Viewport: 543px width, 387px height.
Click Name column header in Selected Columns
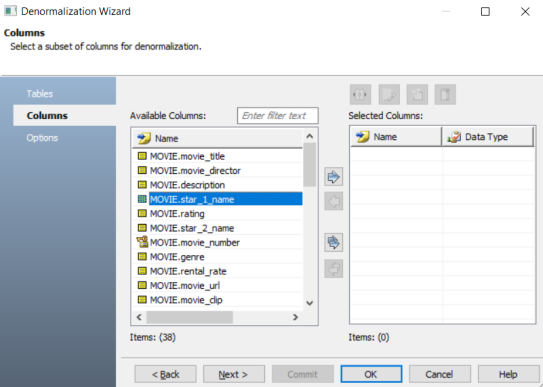[396, 137]
